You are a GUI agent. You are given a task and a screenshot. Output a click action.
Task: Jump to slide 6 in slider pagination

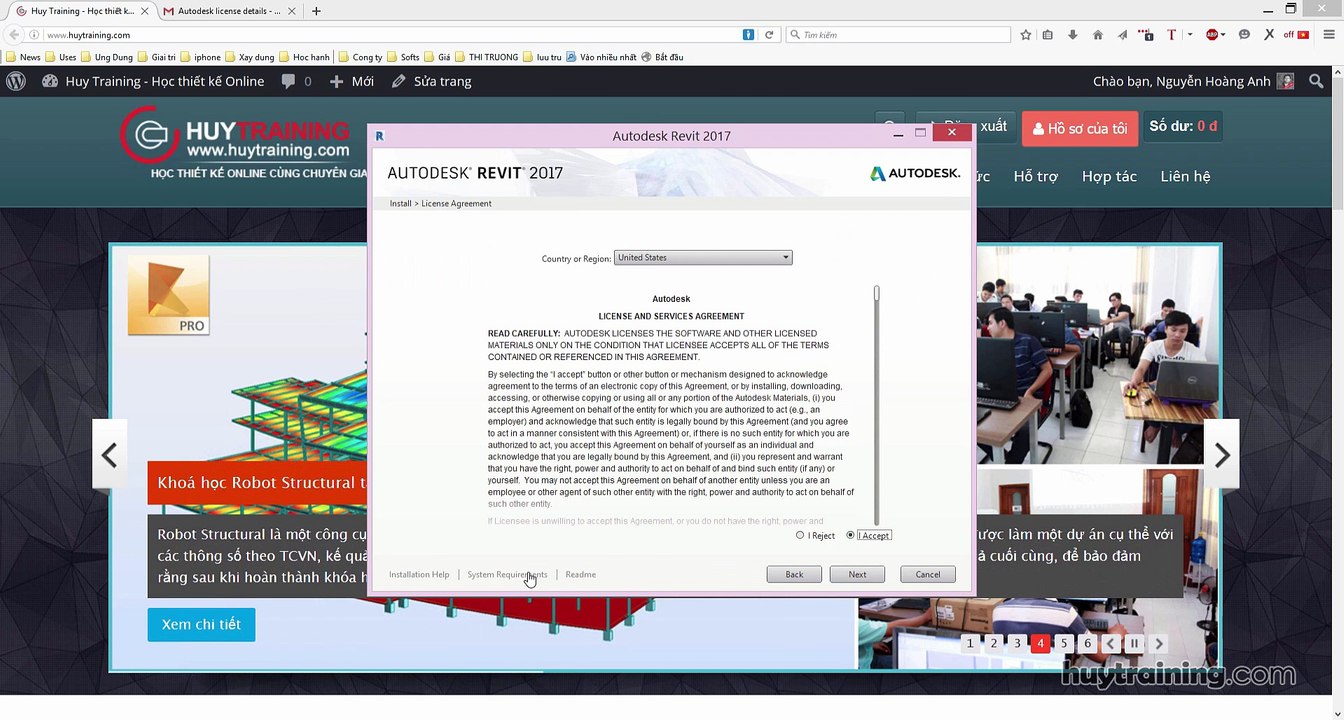[1088, 643]
